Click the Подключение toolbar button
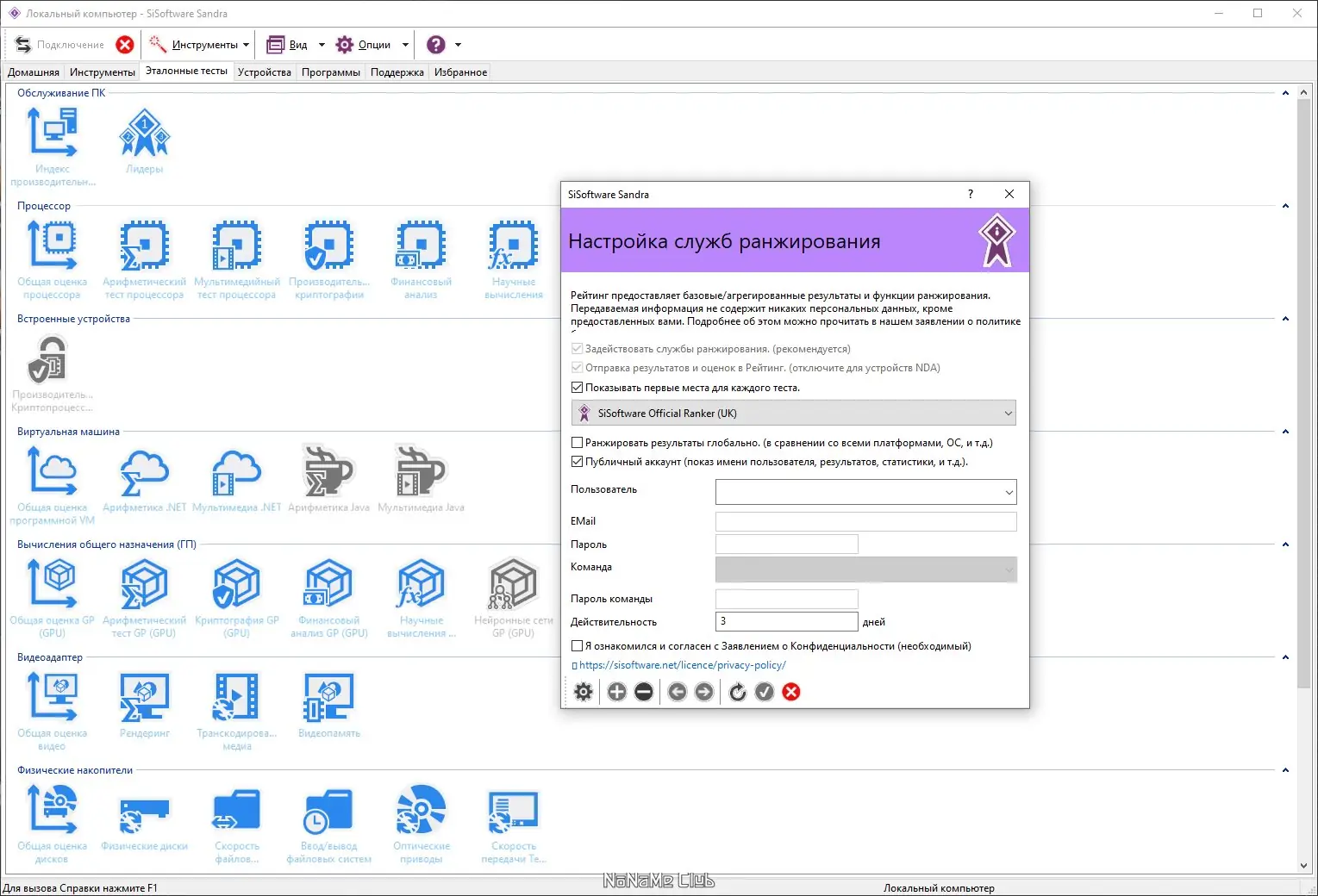Viewport: 1318px width, 896px height. click(x=59, y=45)
